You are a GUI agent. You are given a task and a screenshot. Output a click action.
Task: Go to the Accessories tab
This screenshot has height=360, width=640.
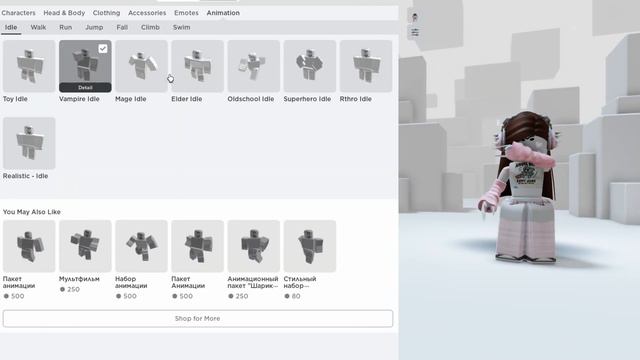[147, 13]
